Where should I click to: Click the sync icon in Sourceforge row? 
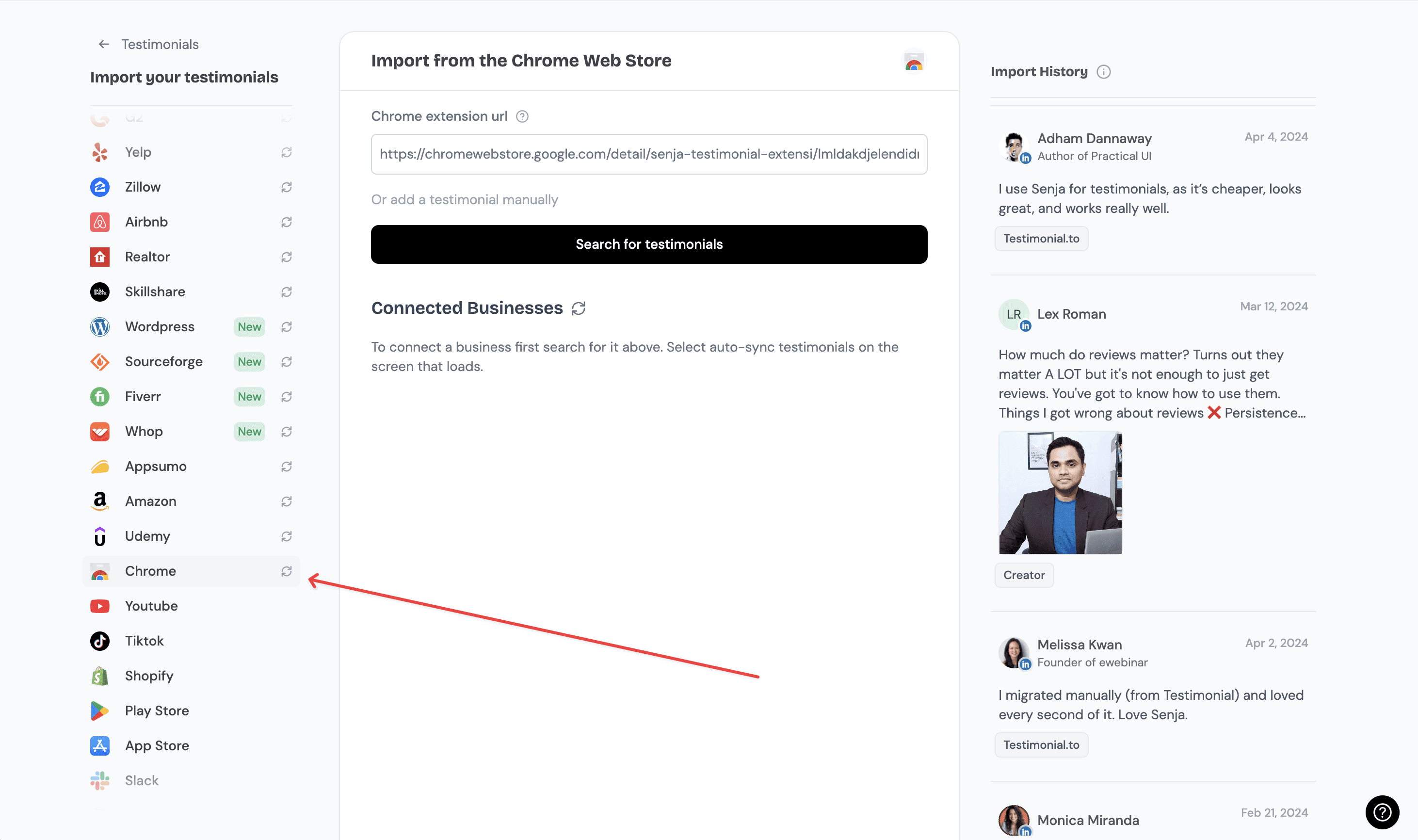click(286, 362)
